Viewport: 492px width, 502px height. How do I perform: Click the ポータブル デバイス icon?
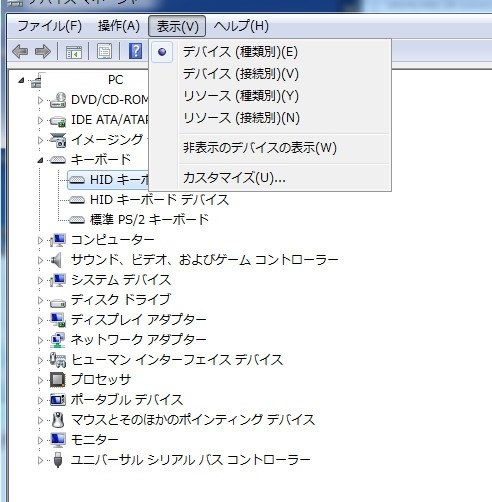click(58, 400)
